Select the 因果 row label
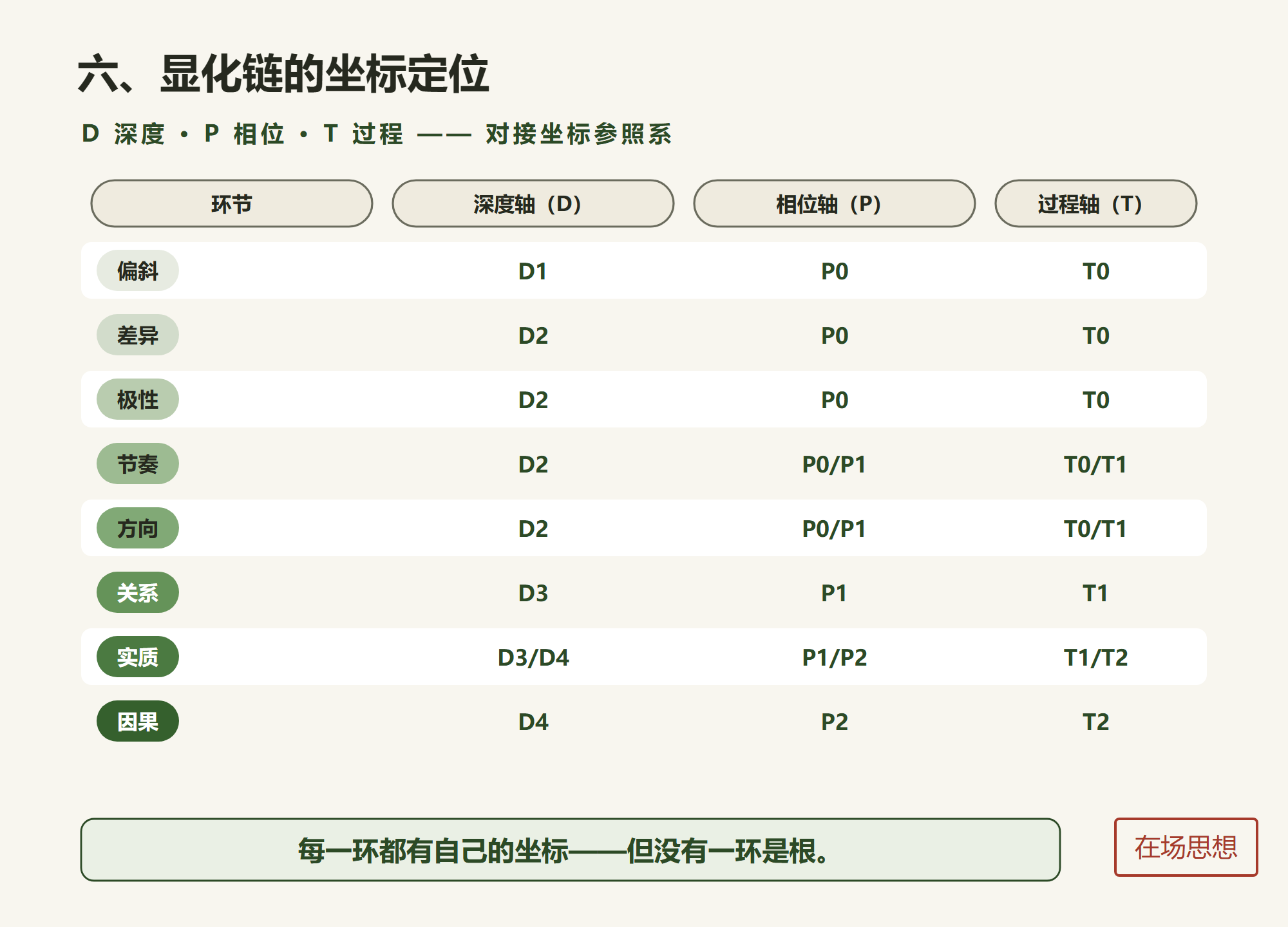This screenshot has height=927, width=1288. 138,721
